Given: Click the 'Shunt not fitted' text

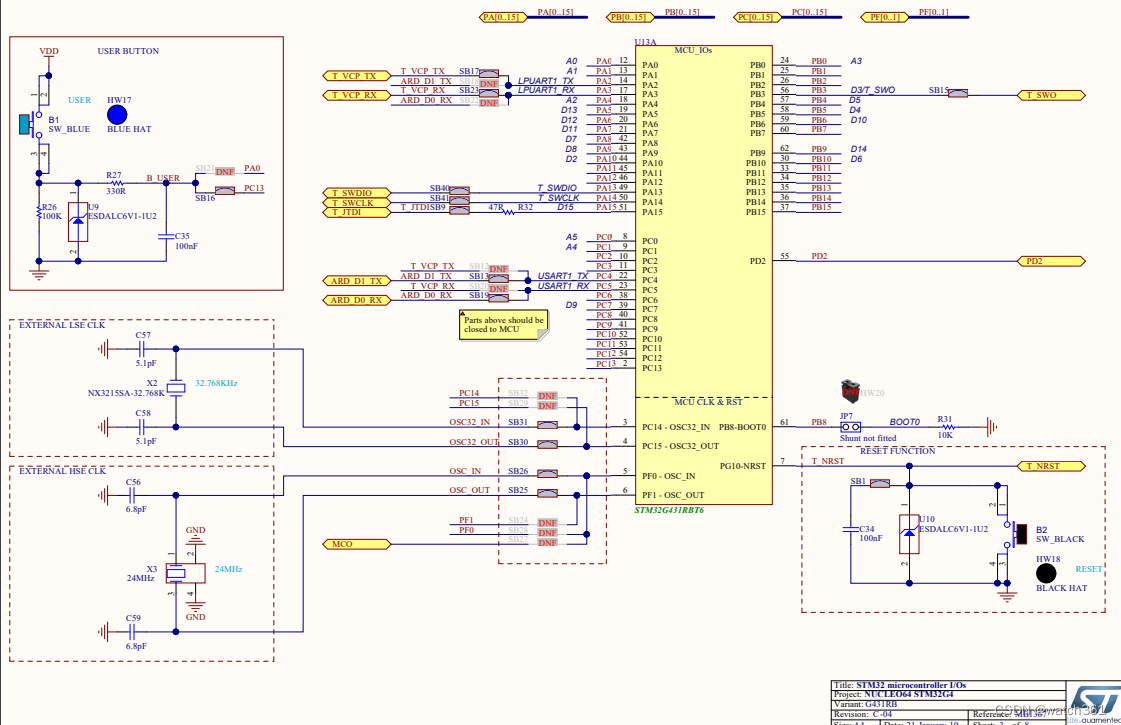Looking at the screenshot, I should coord(868,438).
